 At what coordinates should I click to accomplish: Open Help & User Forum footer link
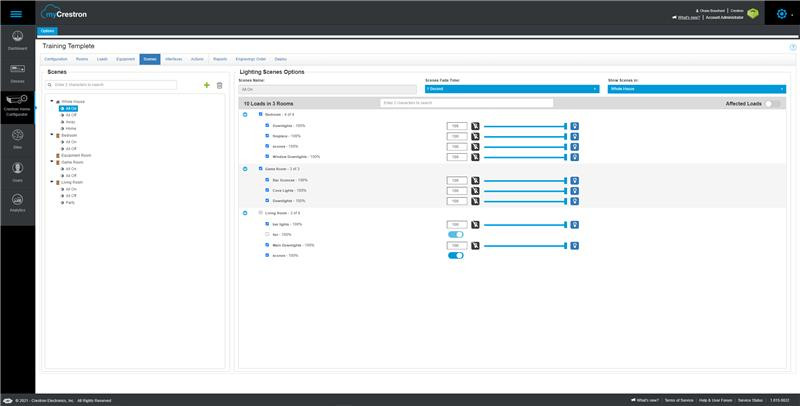point(715,400)
